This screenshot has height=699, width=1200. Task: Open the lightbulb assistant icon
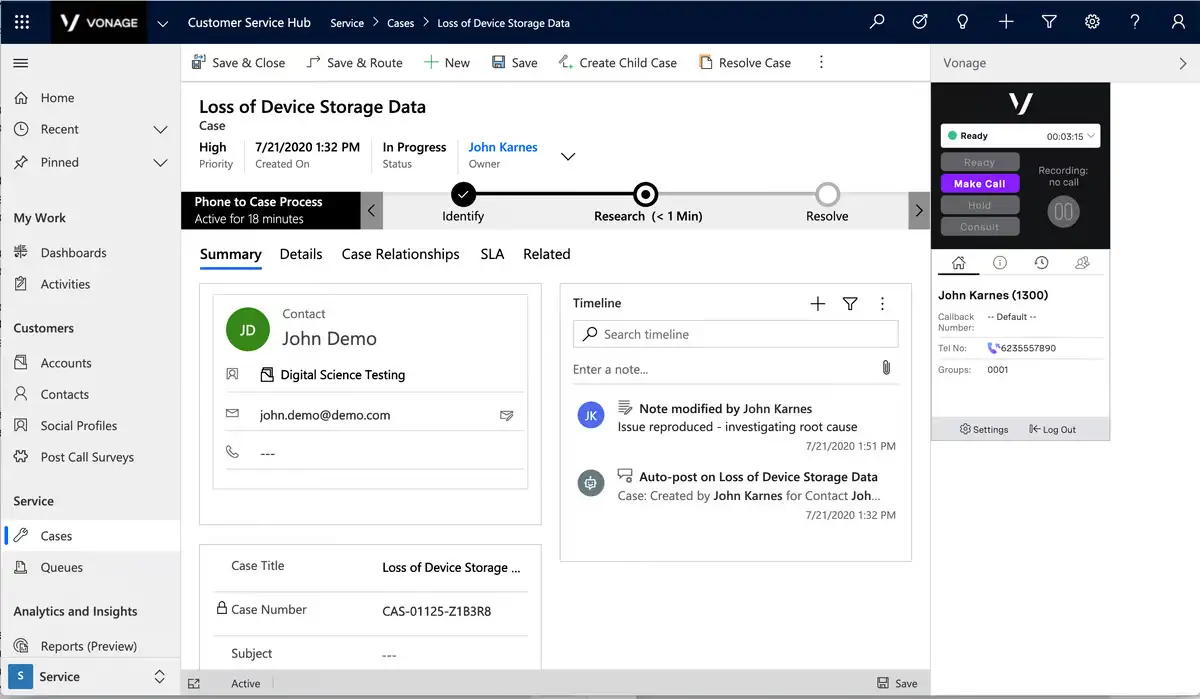click(963, 22)
